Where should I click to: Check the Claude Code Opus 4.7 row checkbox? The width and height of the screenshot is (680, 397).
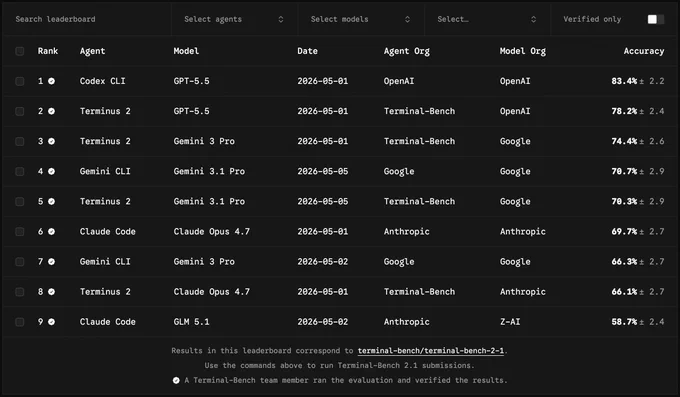click(20, 231)
